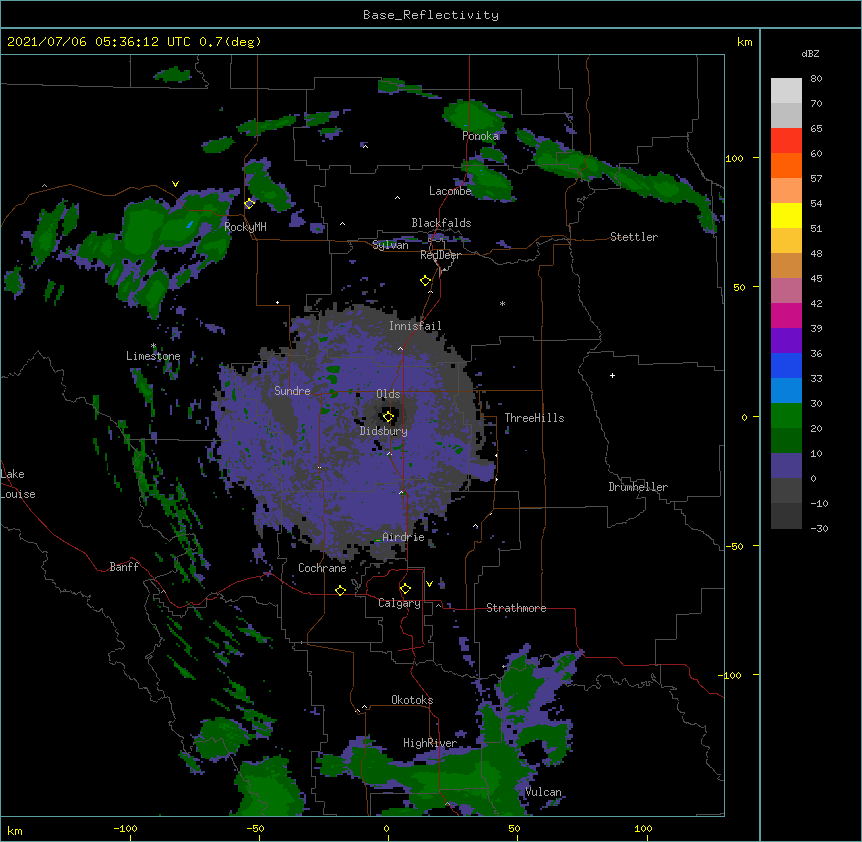Click the Vulcan town label
This screenshot has height=842, width=862.
tap(543, 792)
